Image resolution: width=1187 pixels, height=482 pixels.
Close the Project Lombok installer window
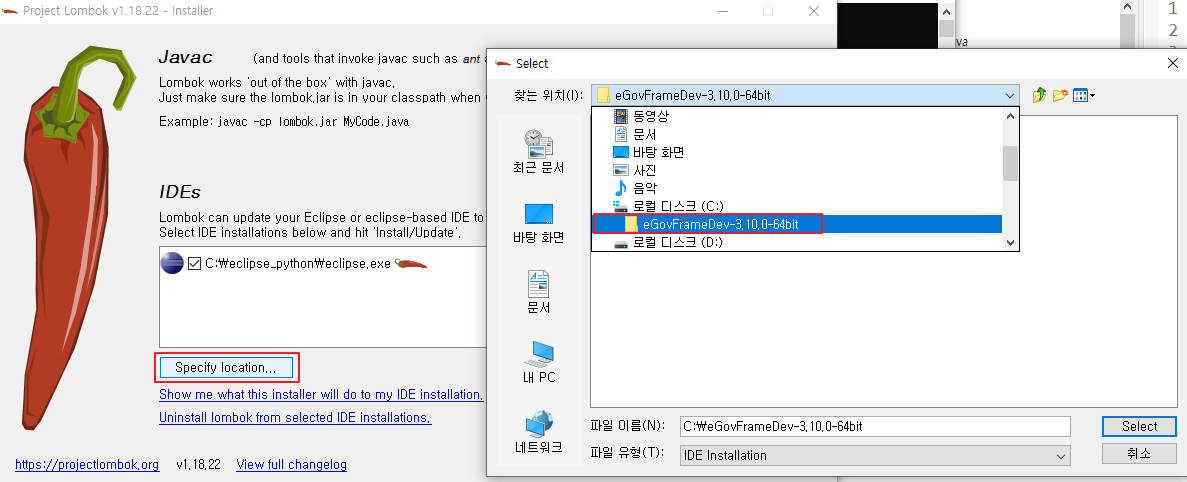pos(814,11)
